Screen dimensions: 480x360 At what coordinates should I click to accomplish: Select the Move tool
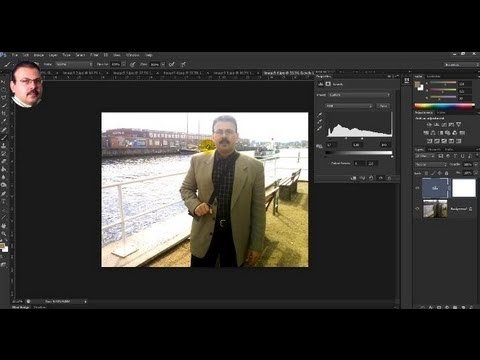click(x=4, y=82)
